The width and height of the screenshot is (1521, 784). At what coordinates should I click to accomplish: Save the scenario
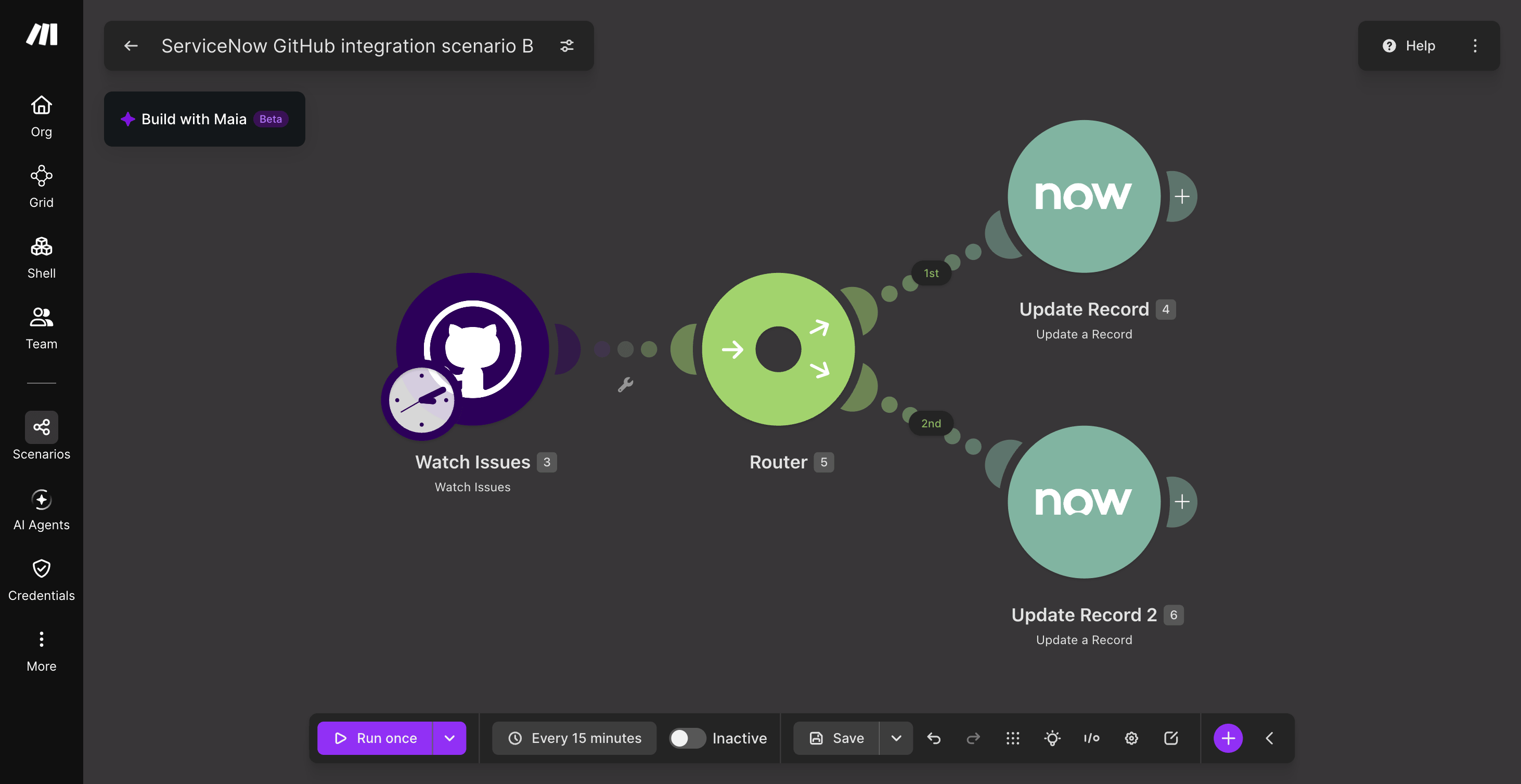point(836,738)
